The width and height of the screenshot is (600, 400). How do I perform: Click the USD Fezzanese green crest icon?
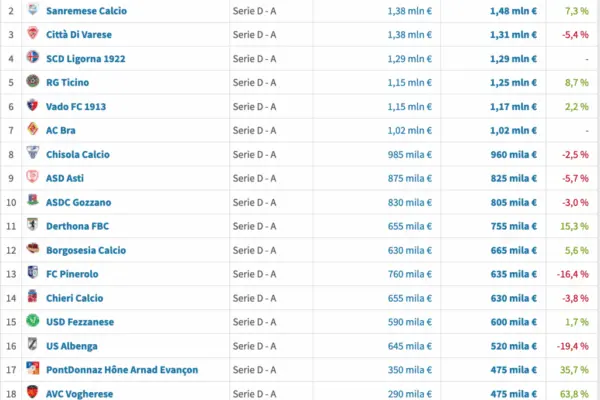(32, 322)
